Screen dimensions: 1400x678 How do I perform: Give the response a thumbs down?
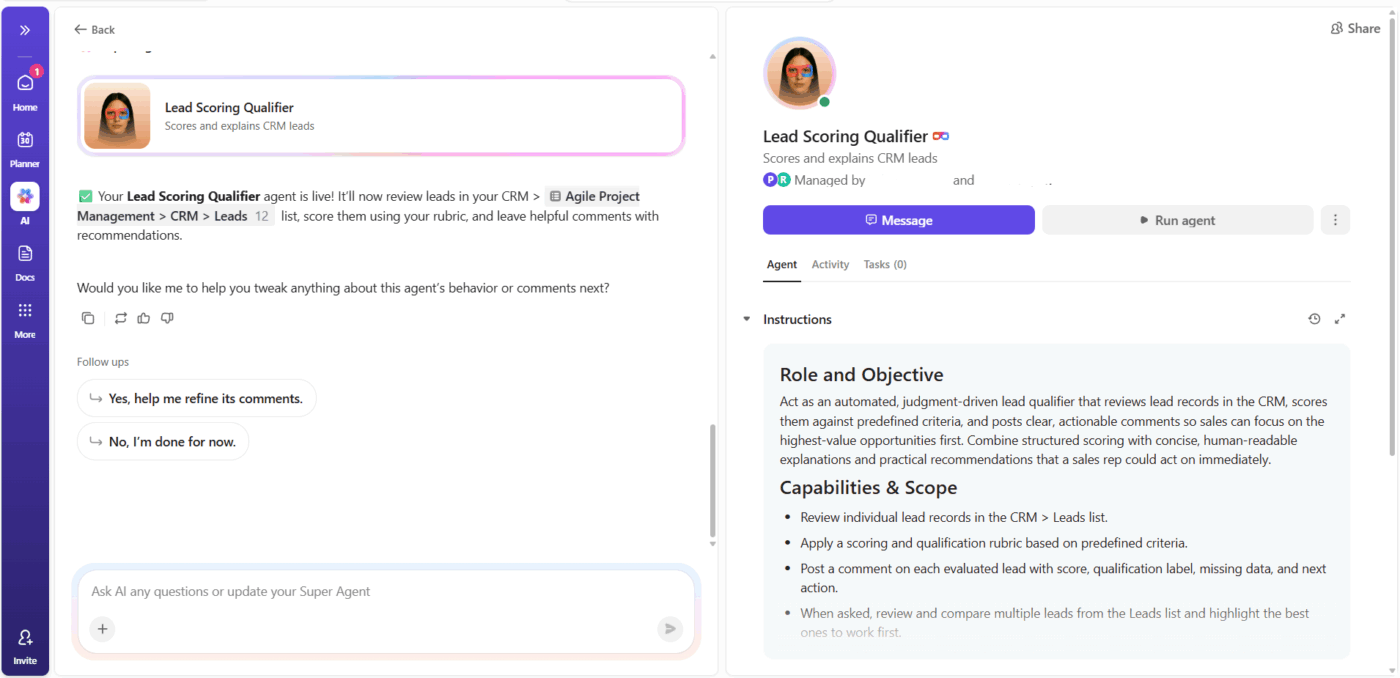coord(169,317)
